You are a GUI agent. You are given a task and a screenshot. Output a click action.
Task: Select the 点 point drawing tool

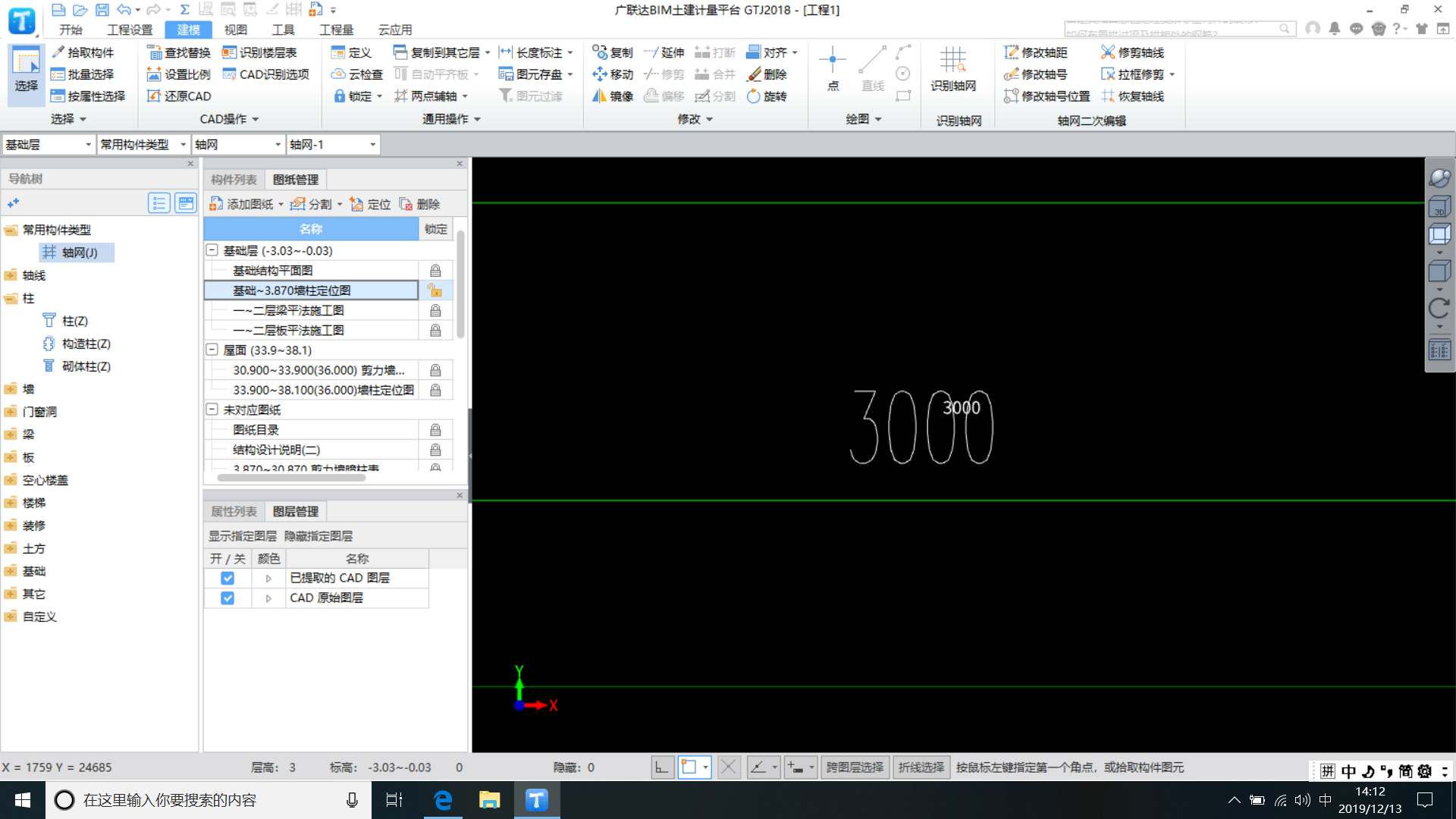833,68
